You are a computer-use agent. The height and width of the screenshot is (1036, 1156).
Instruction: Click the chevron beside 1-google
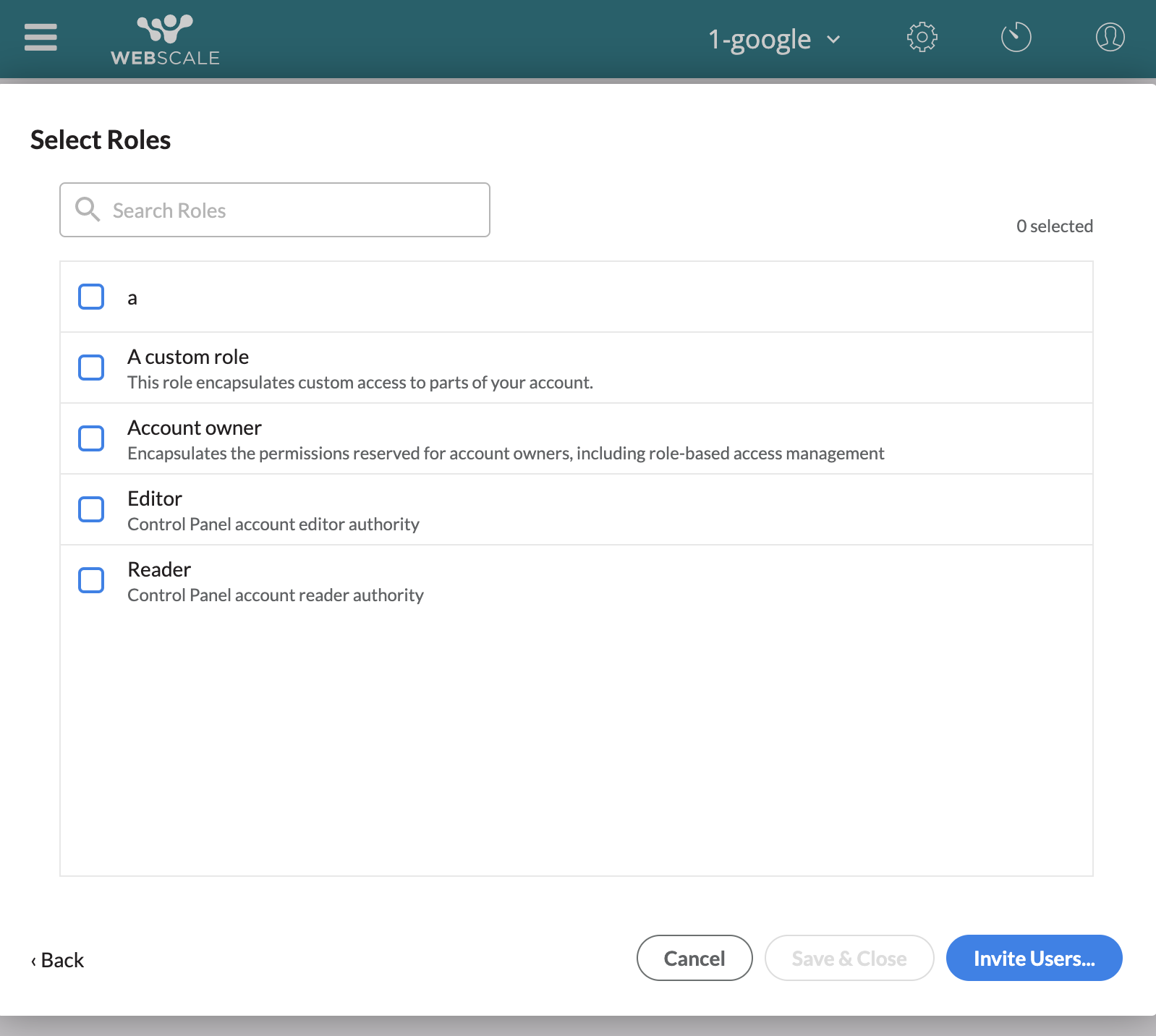[833, 40]
